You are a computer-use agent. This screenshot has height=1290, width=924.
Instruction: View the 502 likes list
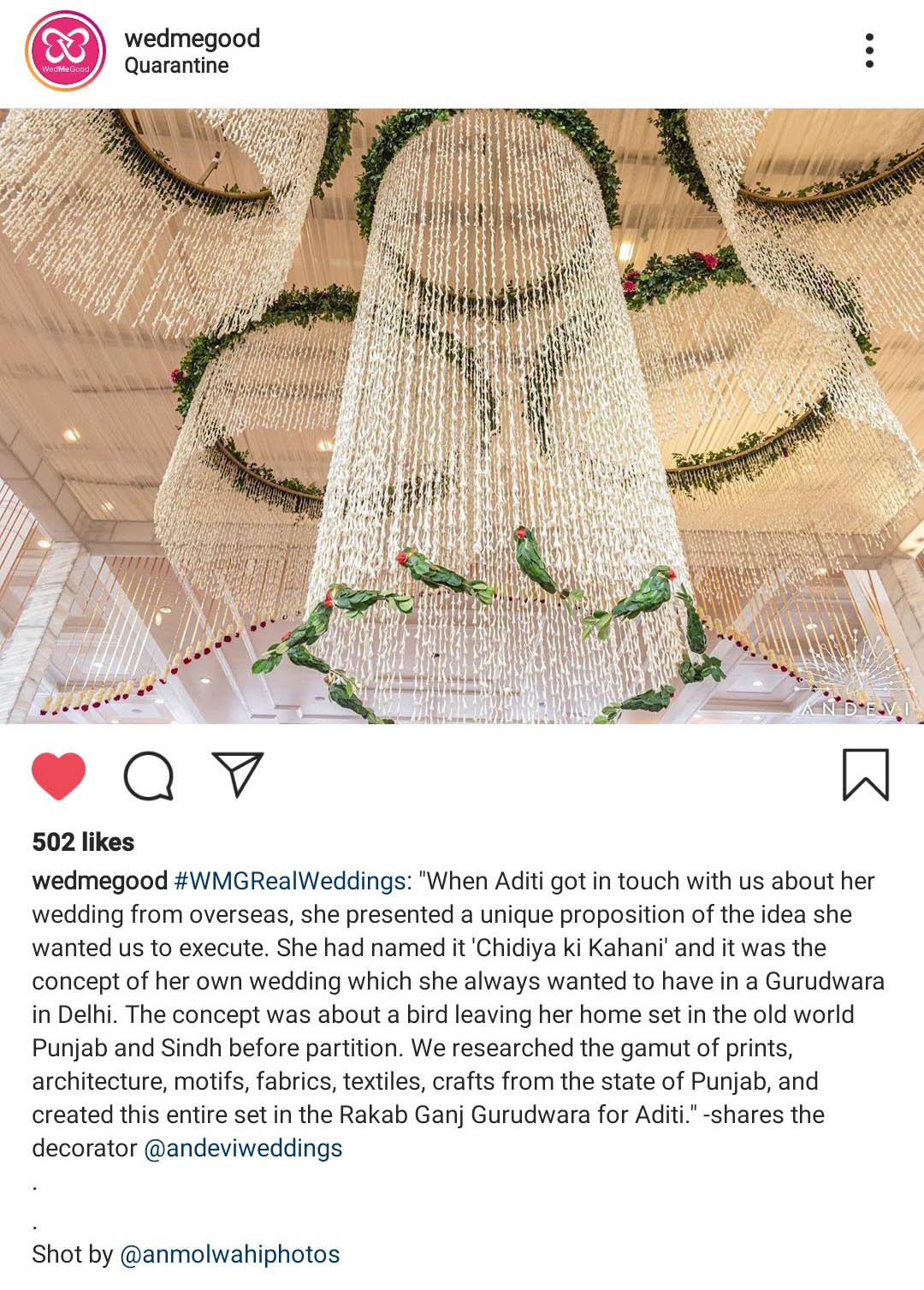point(83,841)
